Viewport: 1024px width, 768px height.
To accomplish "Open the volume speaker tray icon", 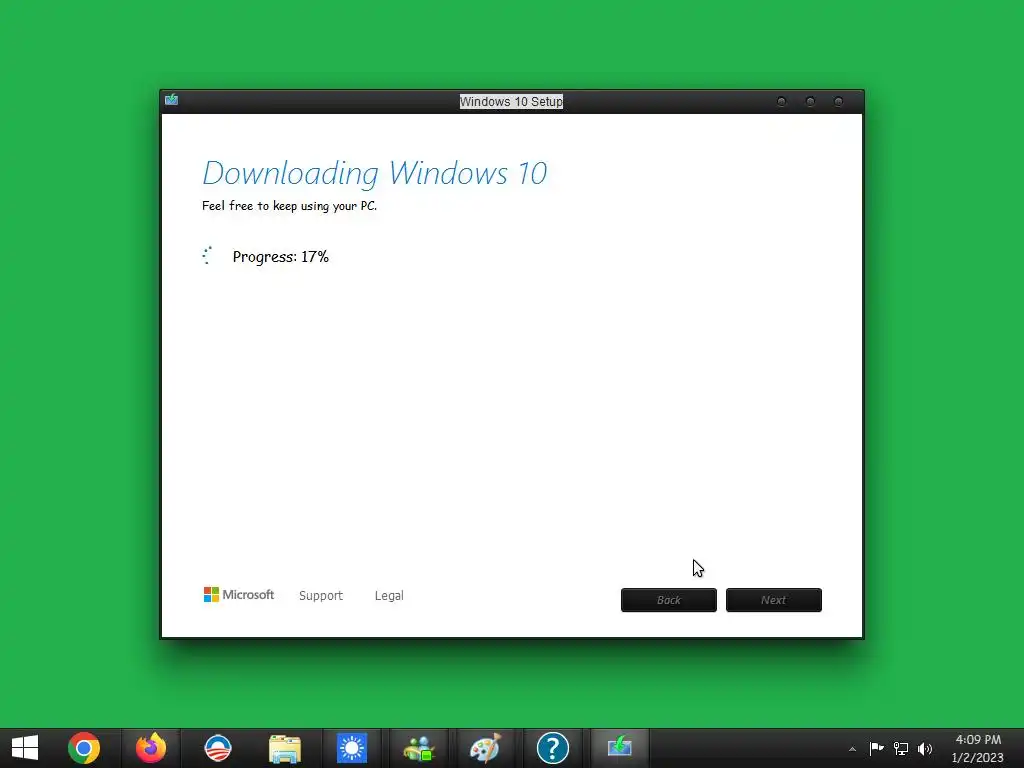I will [x=925, y=748].
